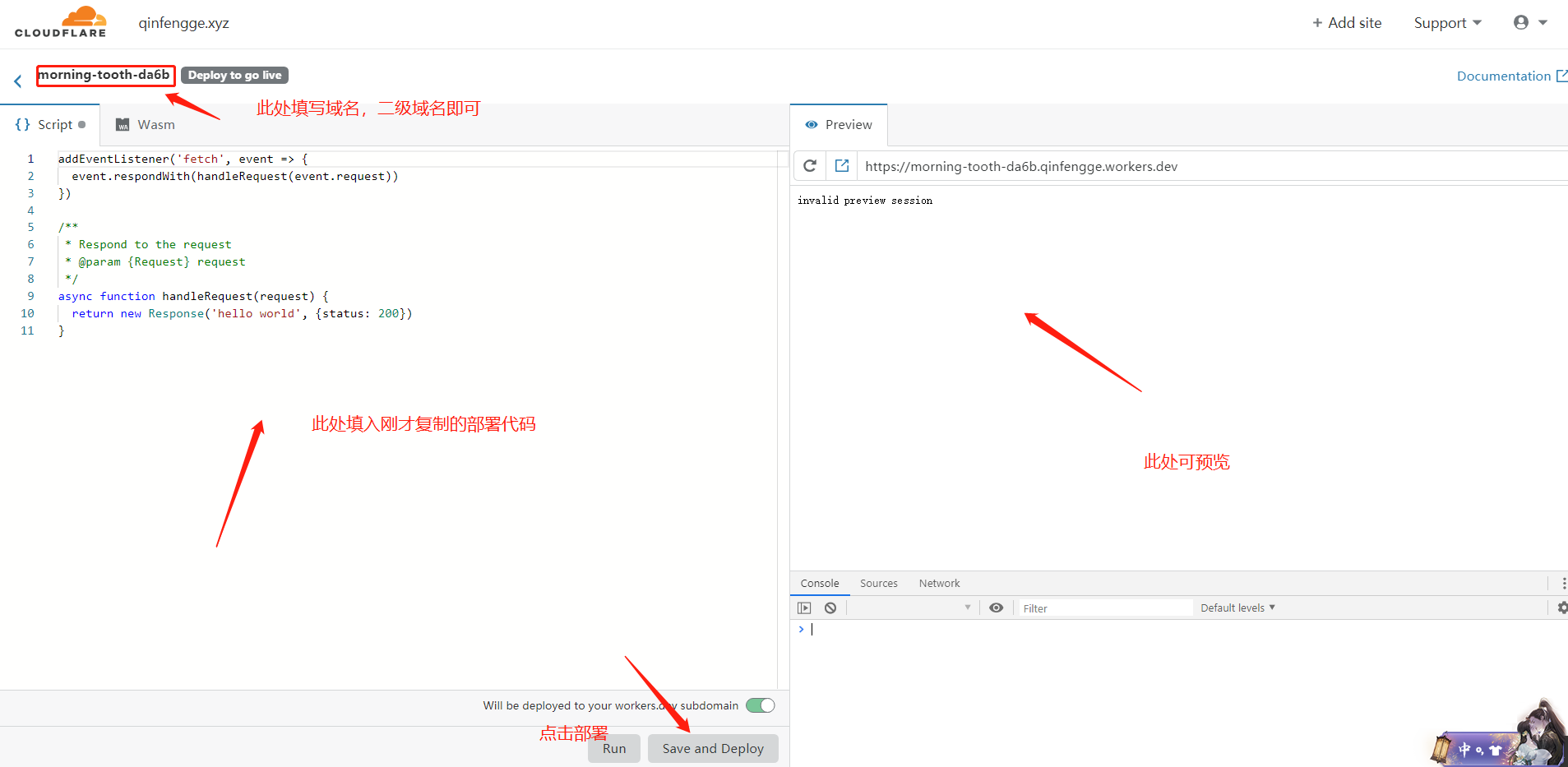The height and width of the screenshot is (767, 1568).
Task: Click the event.respondWith code line
Action: tap(234, 176)
